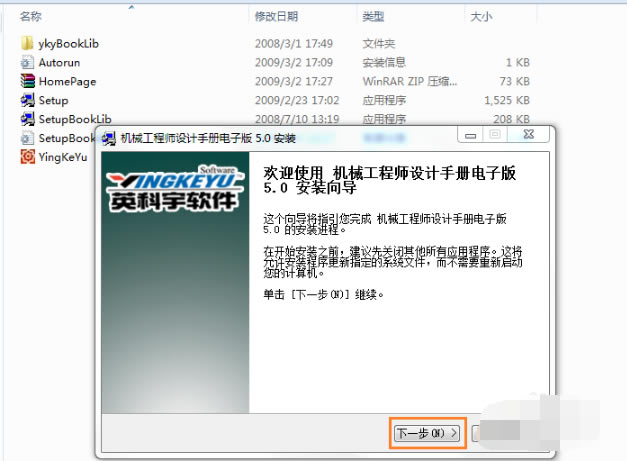The image size is (627, 461).
Task: Close the installer dialog window
Action: point(529,135)
